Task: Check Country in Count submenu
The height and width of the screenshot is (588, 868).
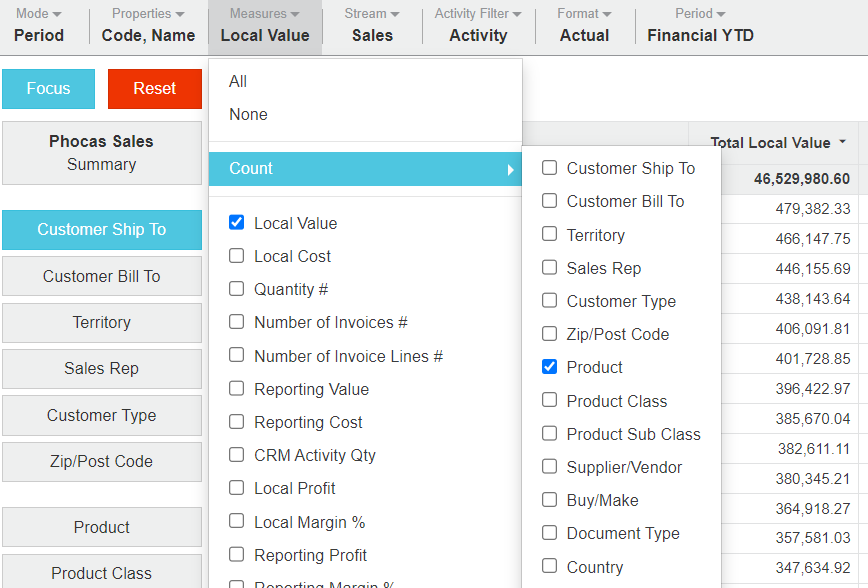Action: tap(549, 567)
